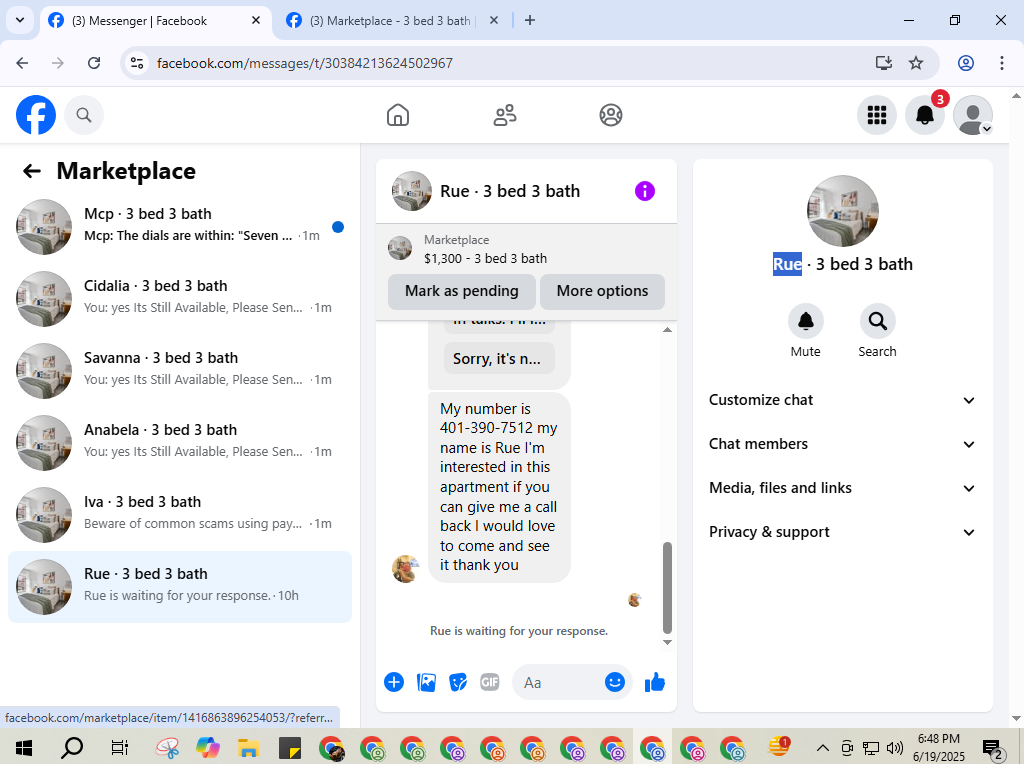The image size is (1024, 764).
Task: Open the Friends icon in top navigation
Action: [x=504, y=115]
